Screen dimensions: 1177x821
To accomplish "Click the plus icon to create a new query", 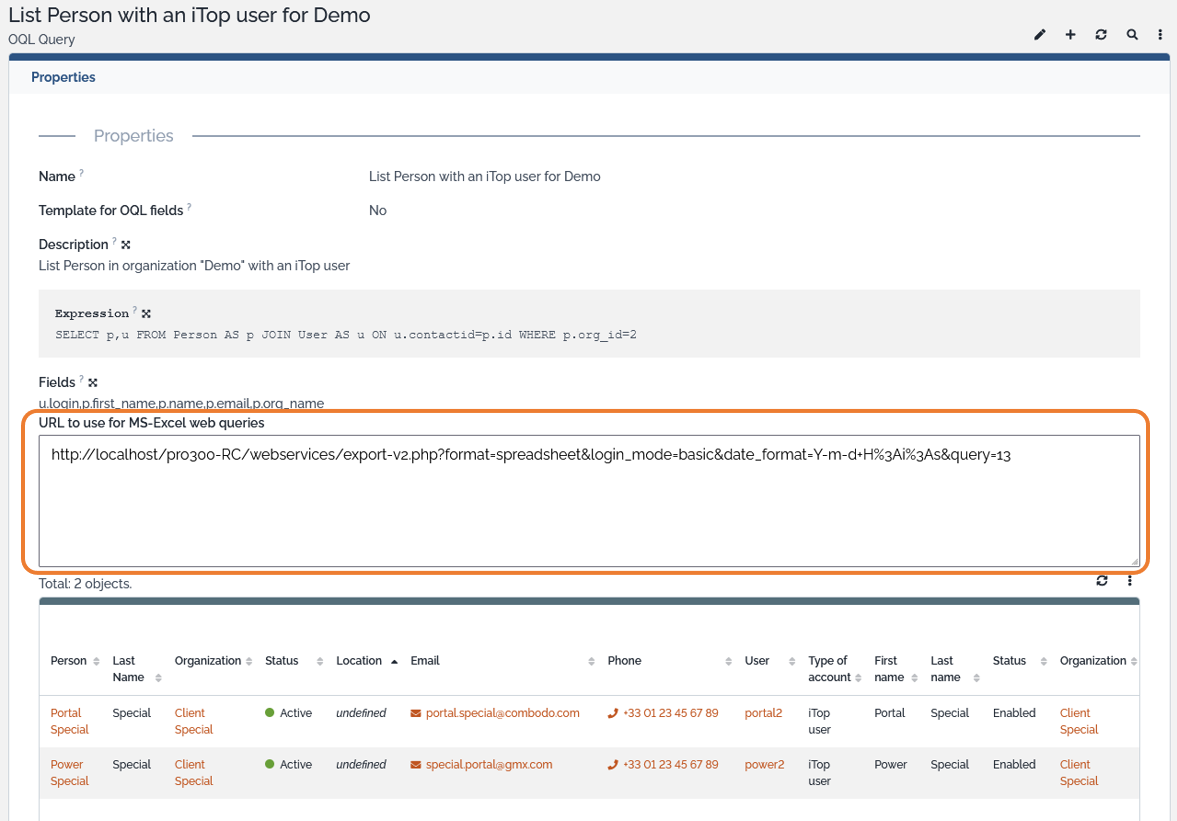I will pos(1070,34).
